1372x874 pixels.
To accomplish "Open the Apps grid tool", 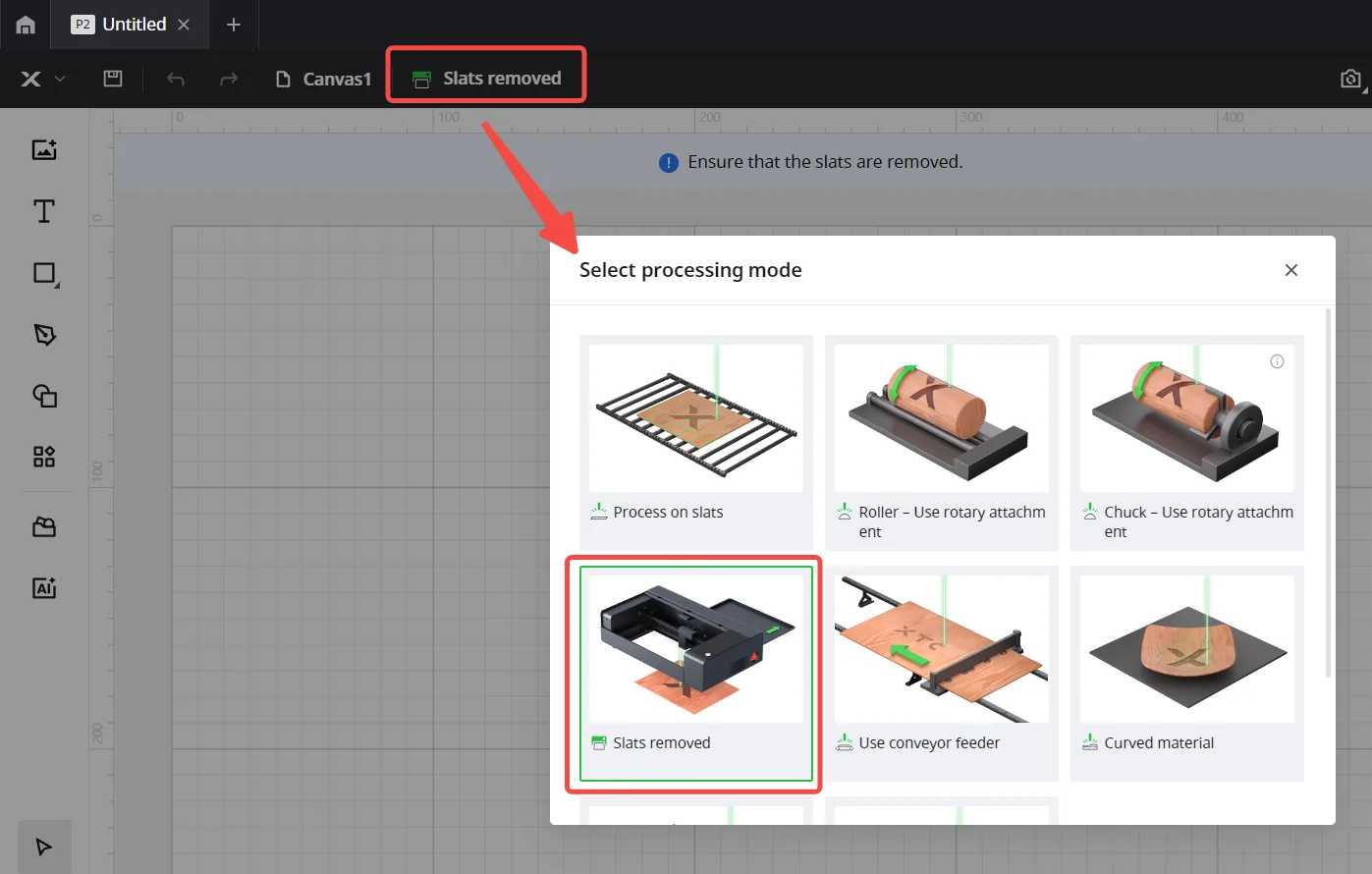I will (44, 457).
